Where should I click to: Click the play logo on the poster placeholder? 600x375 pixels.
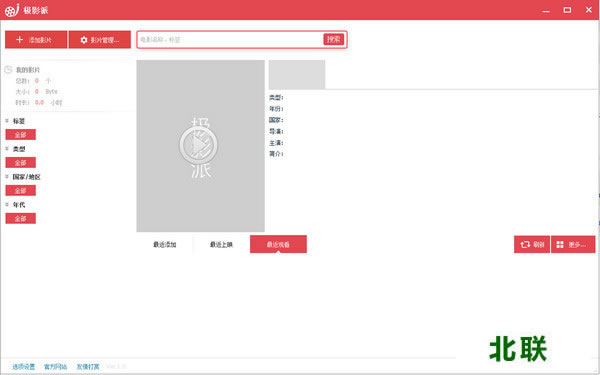[198, 145]
